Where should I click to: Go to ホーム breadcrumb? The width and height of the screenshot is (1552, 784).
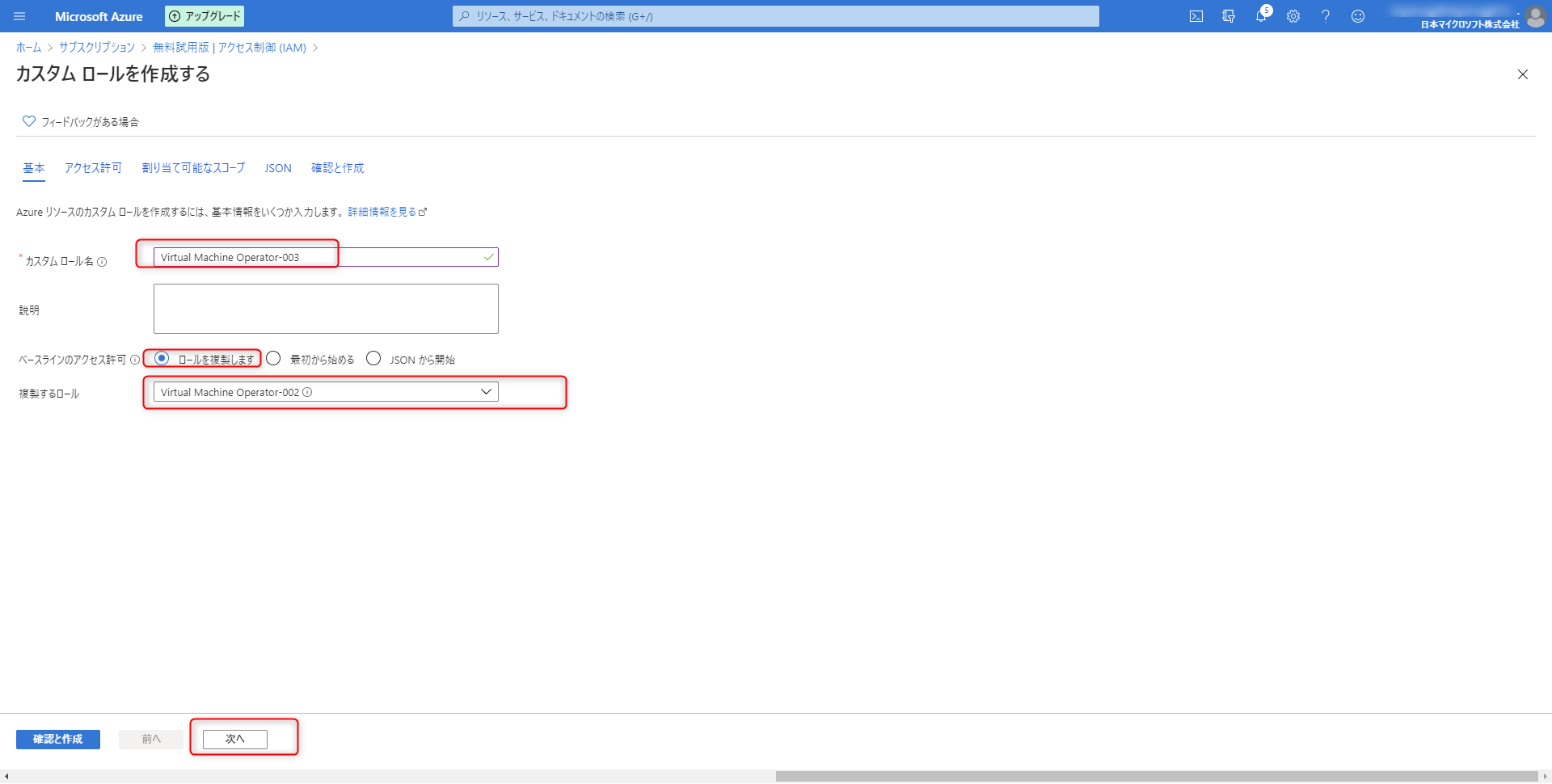28,48
